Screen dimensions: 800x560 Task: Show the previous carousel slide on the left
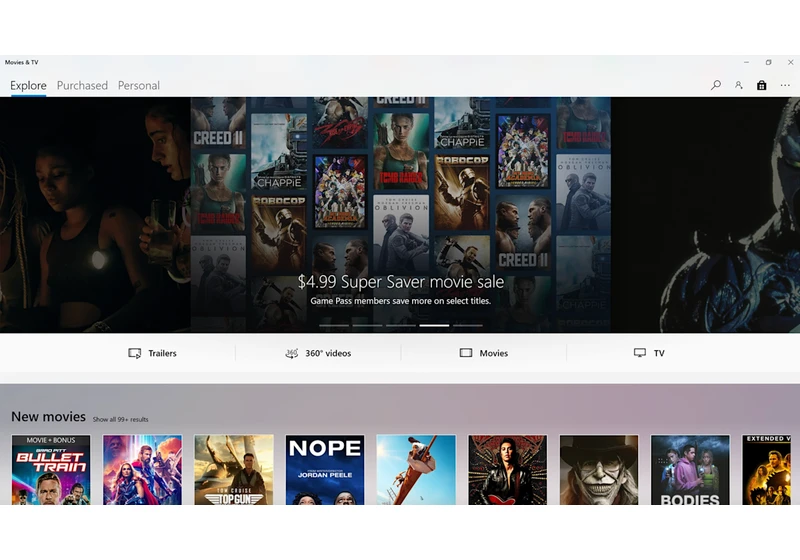point(95,215)
